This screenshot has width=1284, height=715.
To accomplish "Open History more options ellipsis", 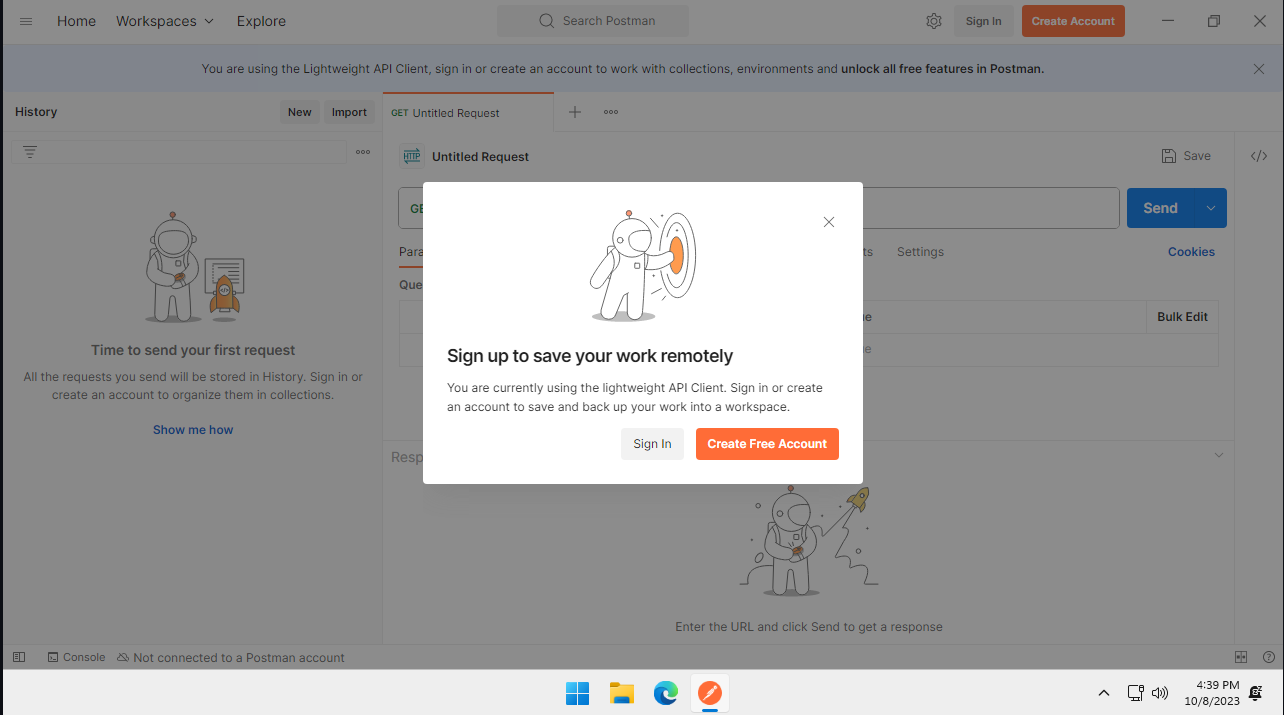I will pos(363,152).
